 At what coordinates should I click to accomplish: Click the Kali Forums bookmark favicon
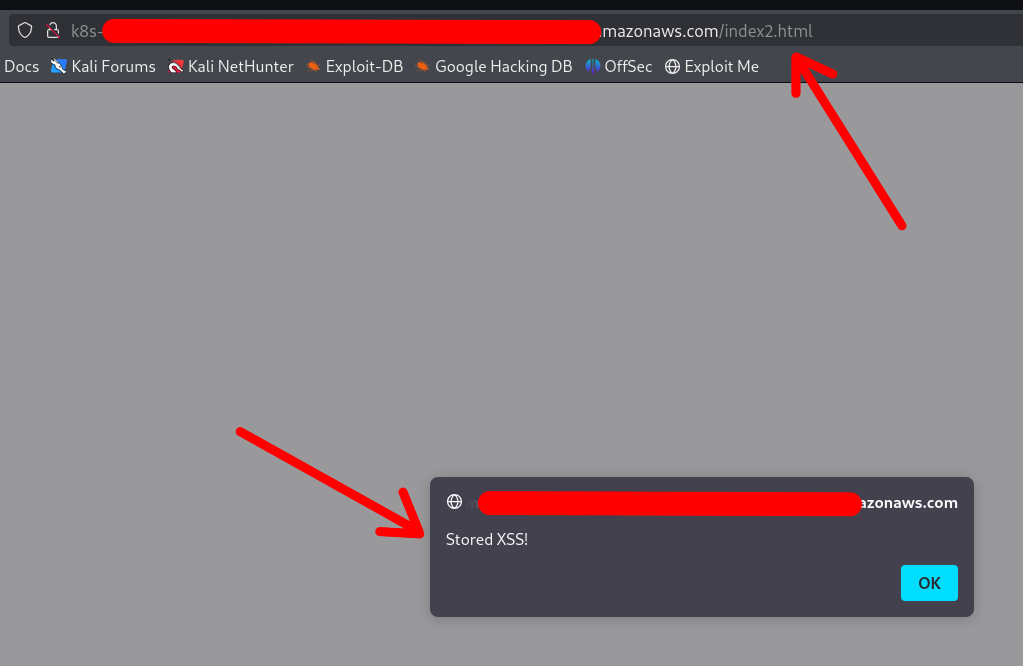point(60,66)
